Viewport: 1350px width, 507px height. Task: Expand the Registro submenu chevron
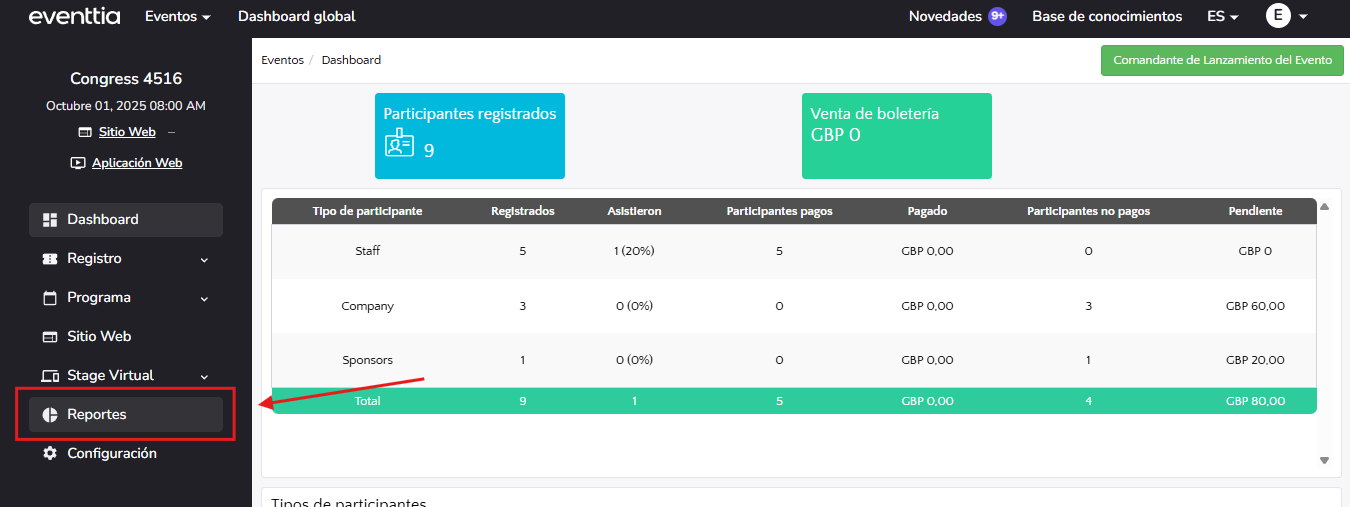[204, 260]
